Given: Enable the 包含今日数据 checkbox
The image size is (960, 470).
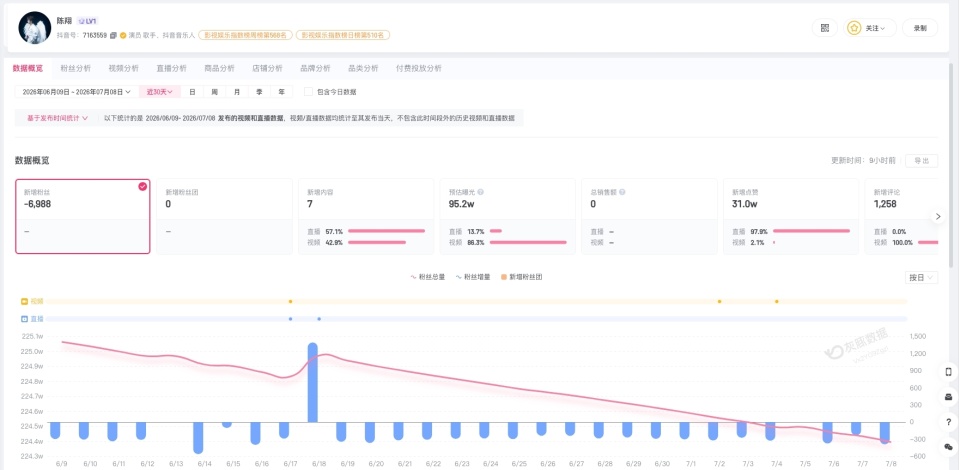Looking at the screenshot, I should tap(309, 92).
